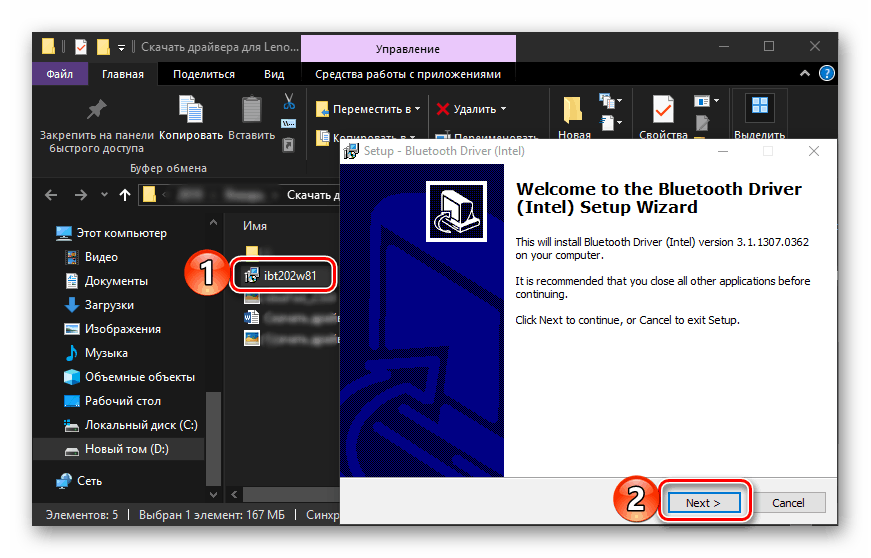Open Загрузки in navigation pane

click(x=109, y=305)
